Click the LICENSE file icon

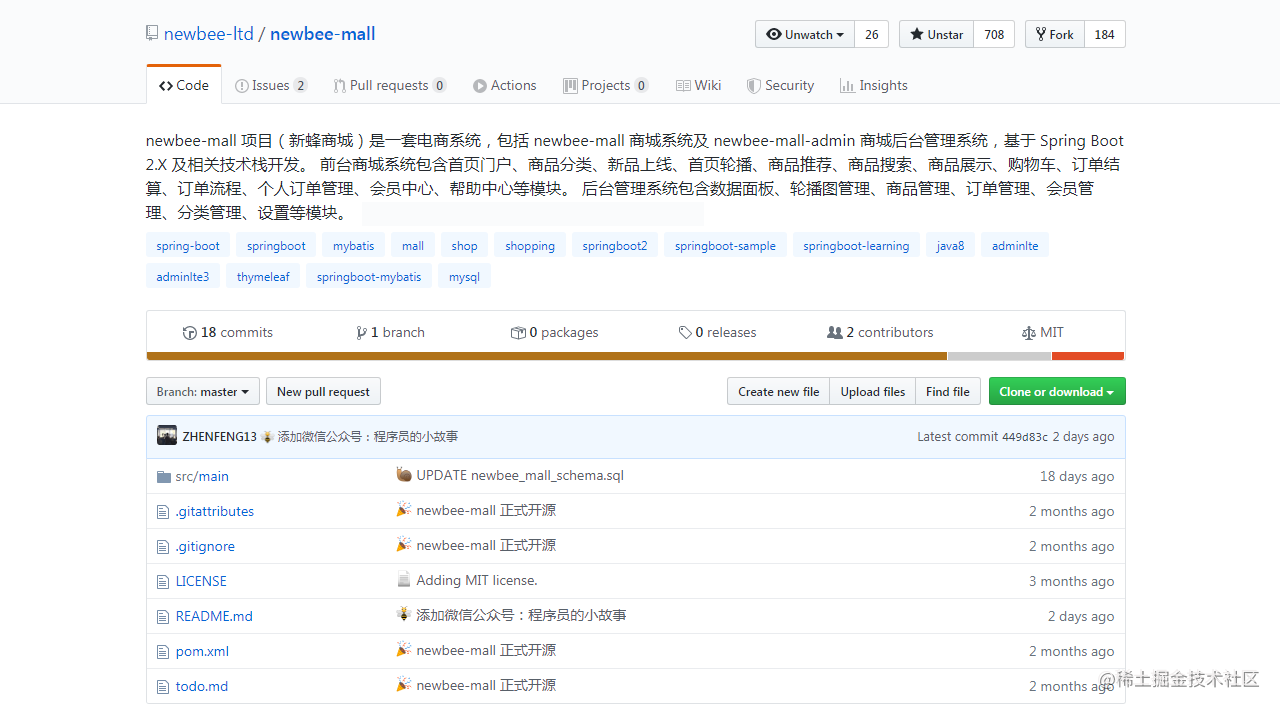pyautogui.click(x=163, y=582)
